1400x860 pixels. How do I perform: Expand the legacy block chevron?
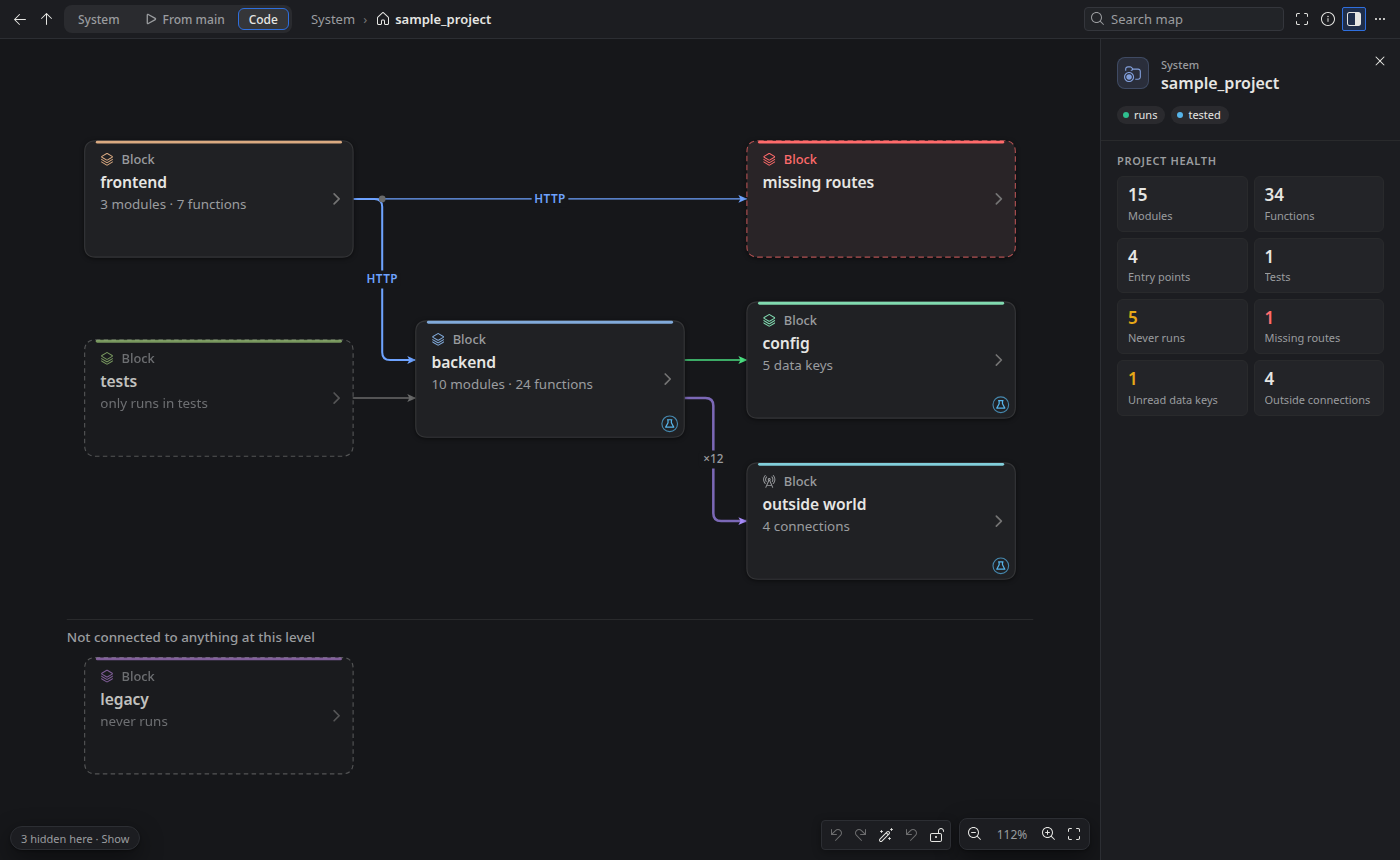pyautogui.click(x=336, y=716)
